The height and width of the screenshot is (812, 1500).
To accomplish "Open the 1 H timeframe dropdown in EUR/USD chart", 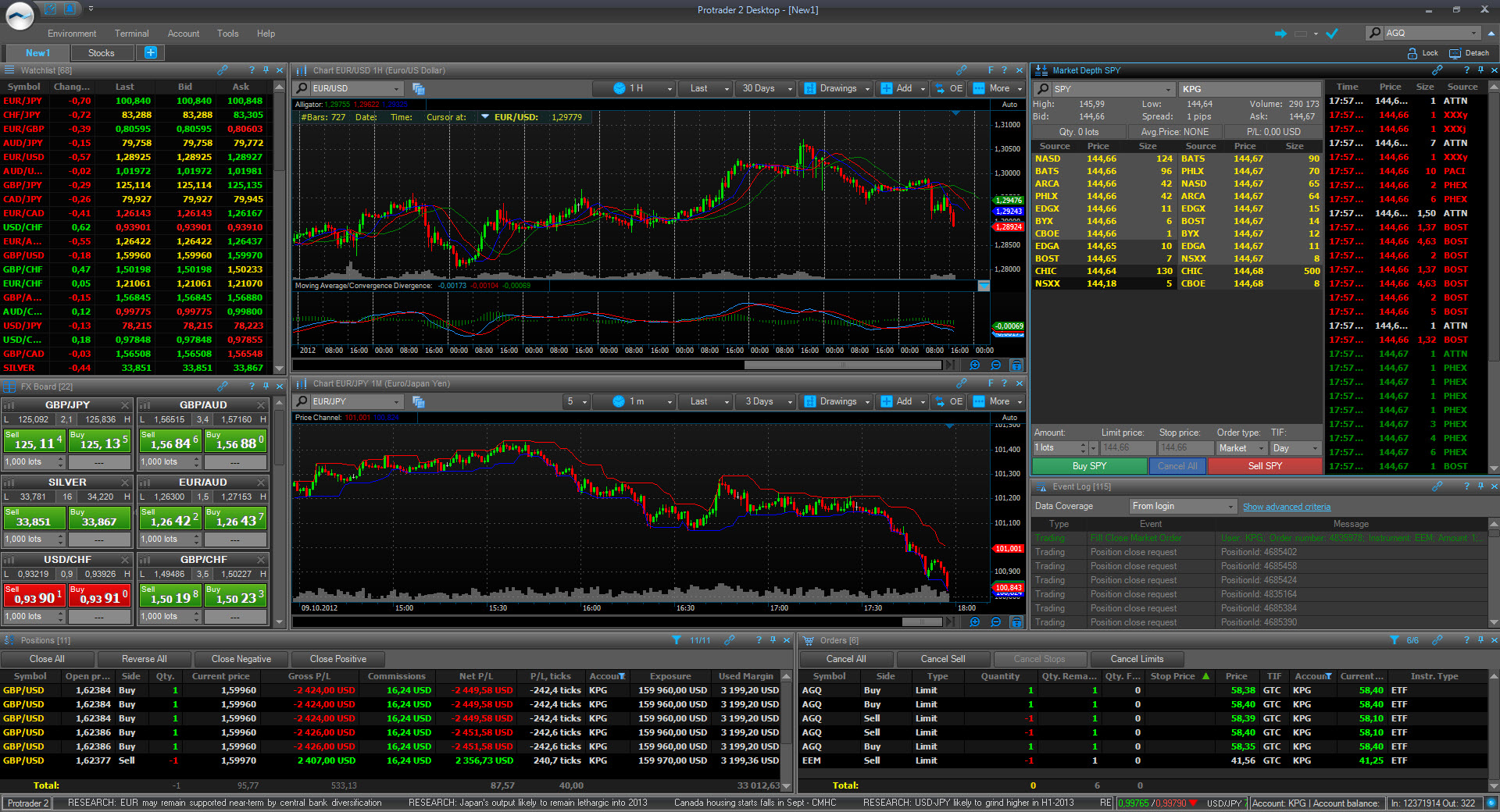I will pyautogui.click(x=634, y=88).
